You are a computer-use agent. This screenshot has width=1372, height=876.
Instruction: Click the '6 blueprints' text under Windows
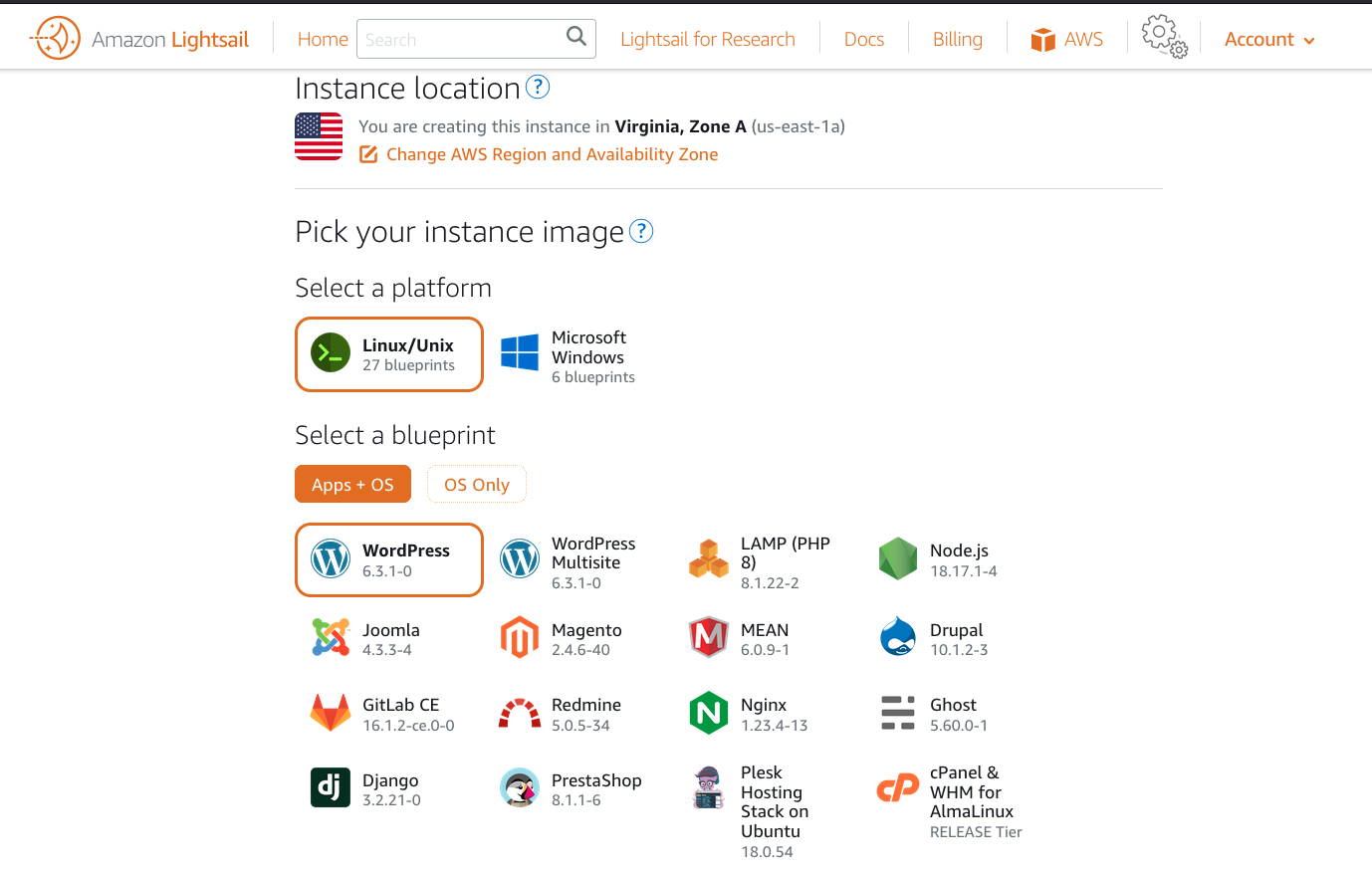click(593, 377)
